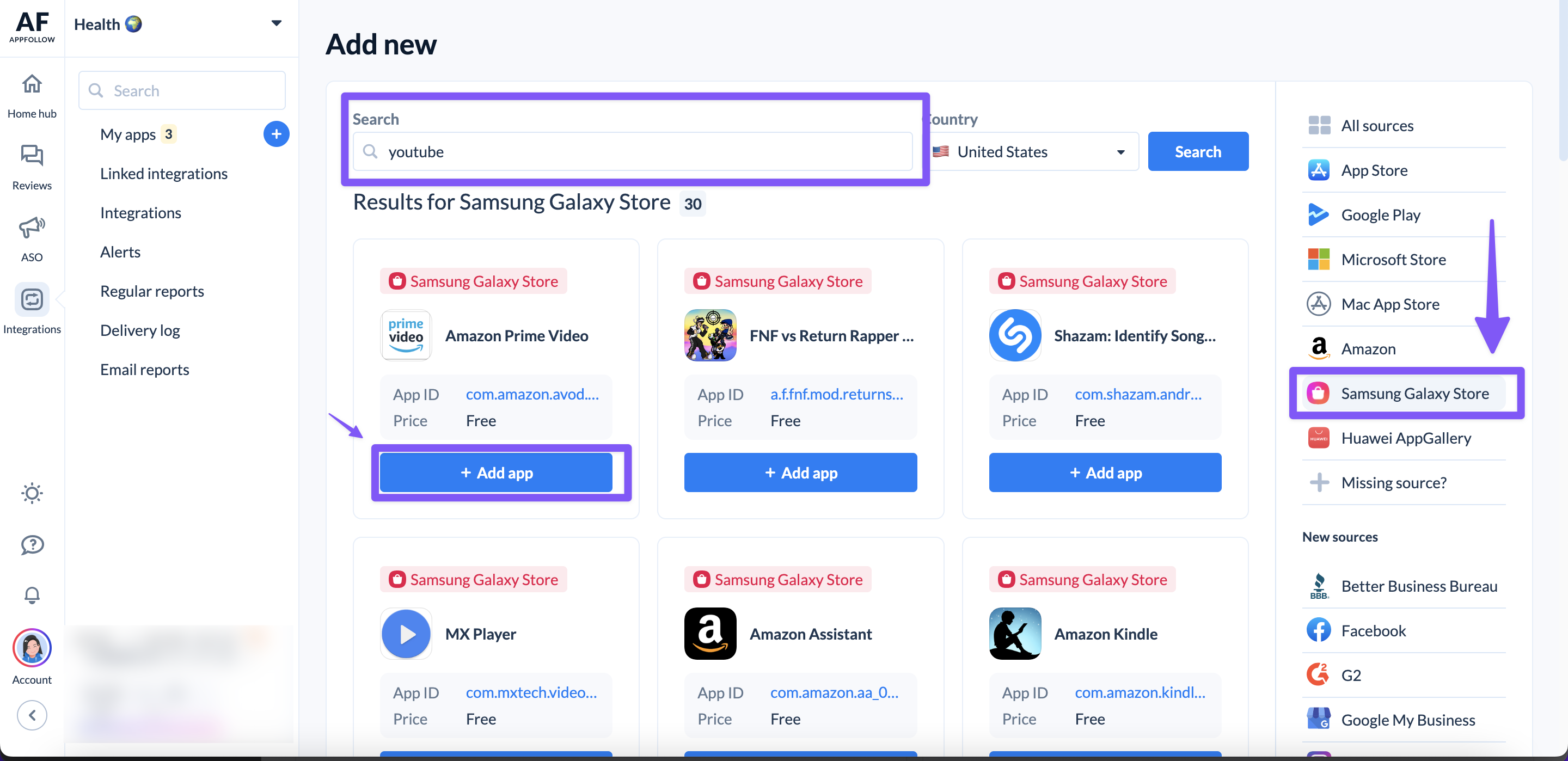Click the Amazon Kindle title
Screen dimensions: 1568x761
(1105, 634)
